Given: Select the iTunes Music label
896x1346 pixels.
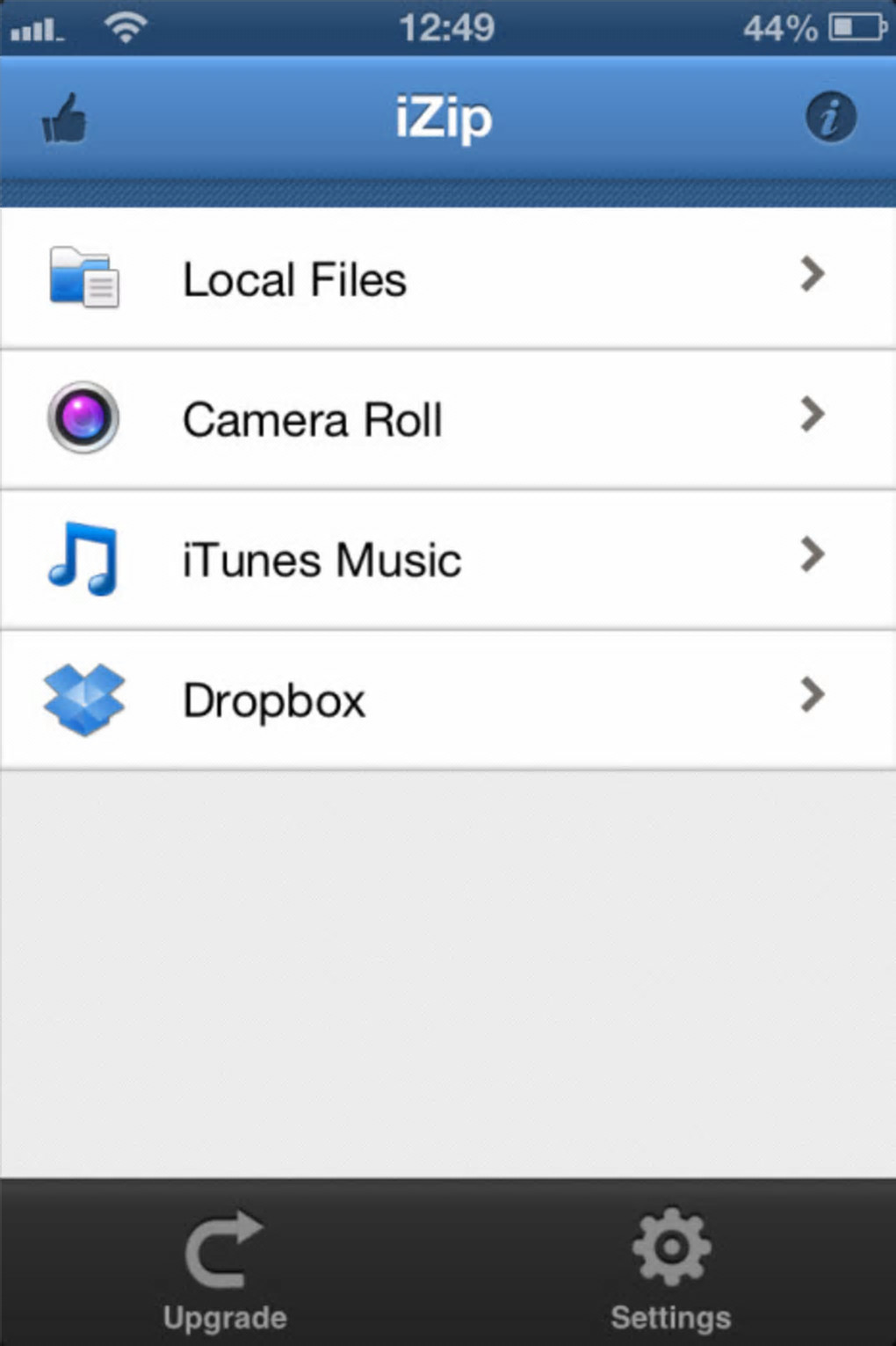Looking at the screenshot, I should point(322,561).
